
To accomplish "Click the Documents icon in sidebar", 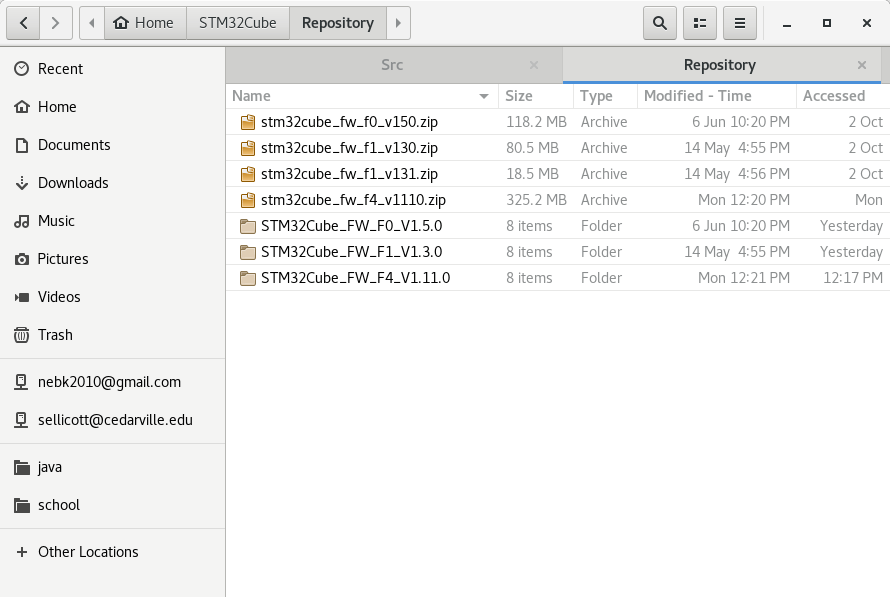I will (22, 145).
